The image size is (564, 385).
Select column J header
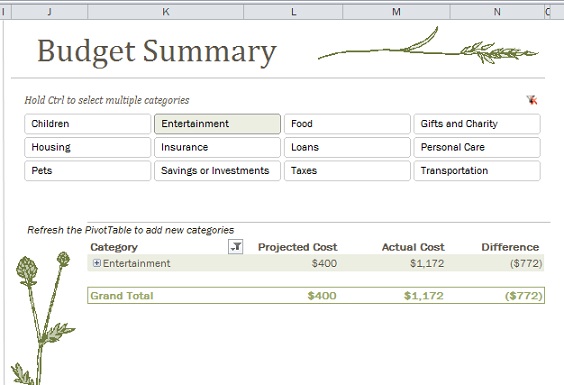[50, 12]
